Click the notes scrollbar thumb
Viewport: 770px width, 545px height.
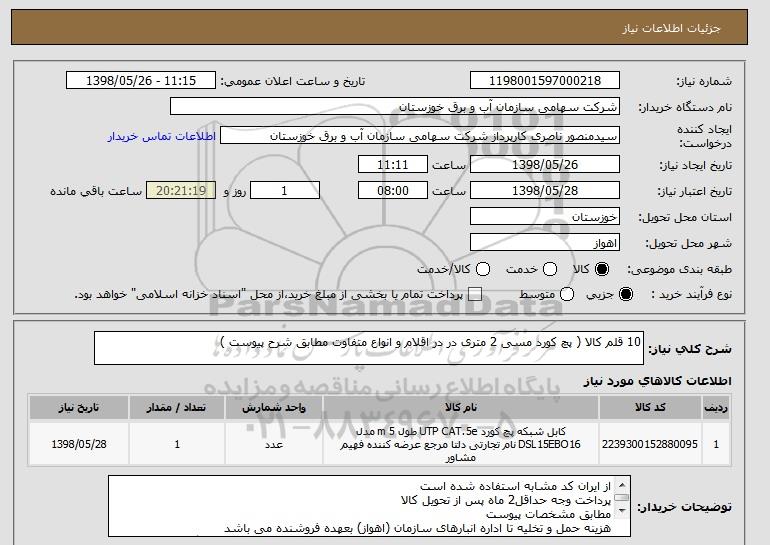pos(622,497)
